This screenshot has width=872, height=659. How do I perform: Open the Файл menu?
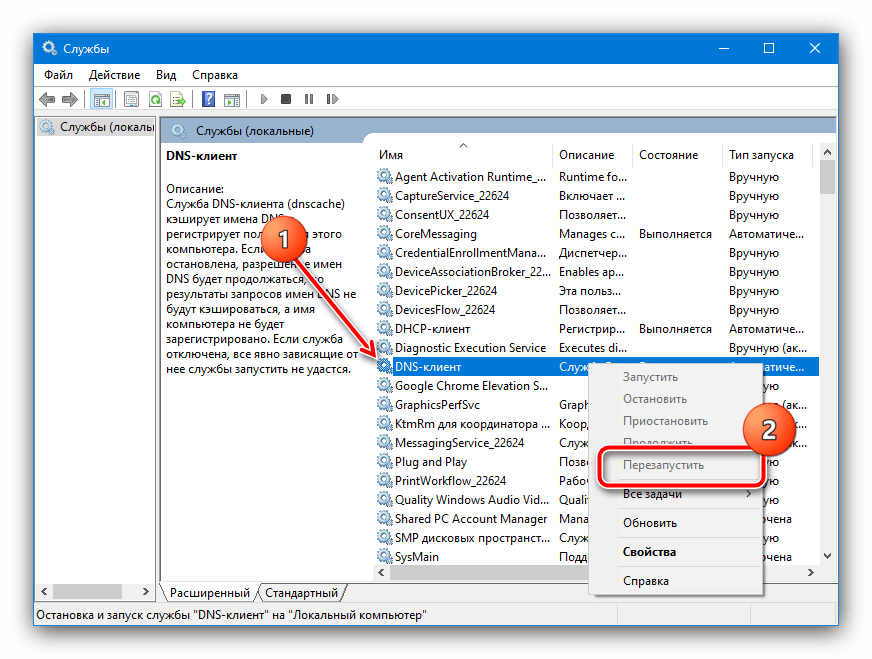point(58,75)
